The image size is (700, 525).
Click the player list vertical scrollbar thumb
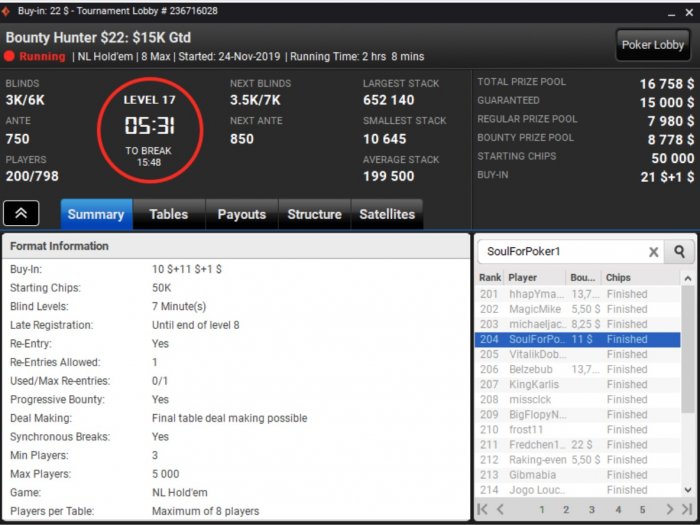click(688, 349)
